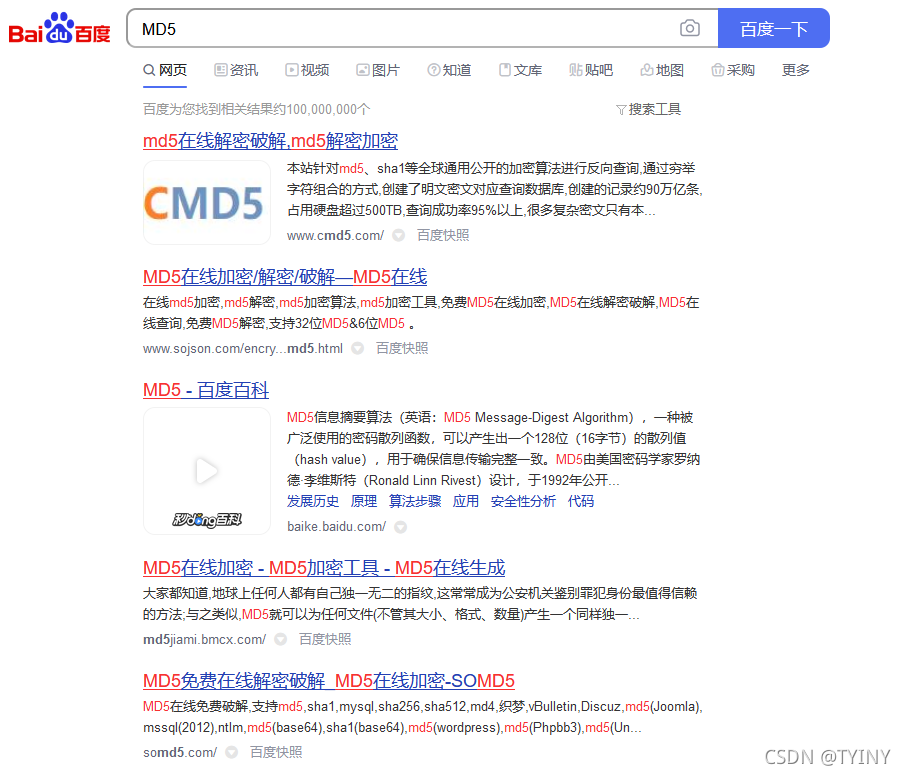Click the camera icon for image search
The width and height of the screenshot is (906, 775).
(x=689, y=28)
